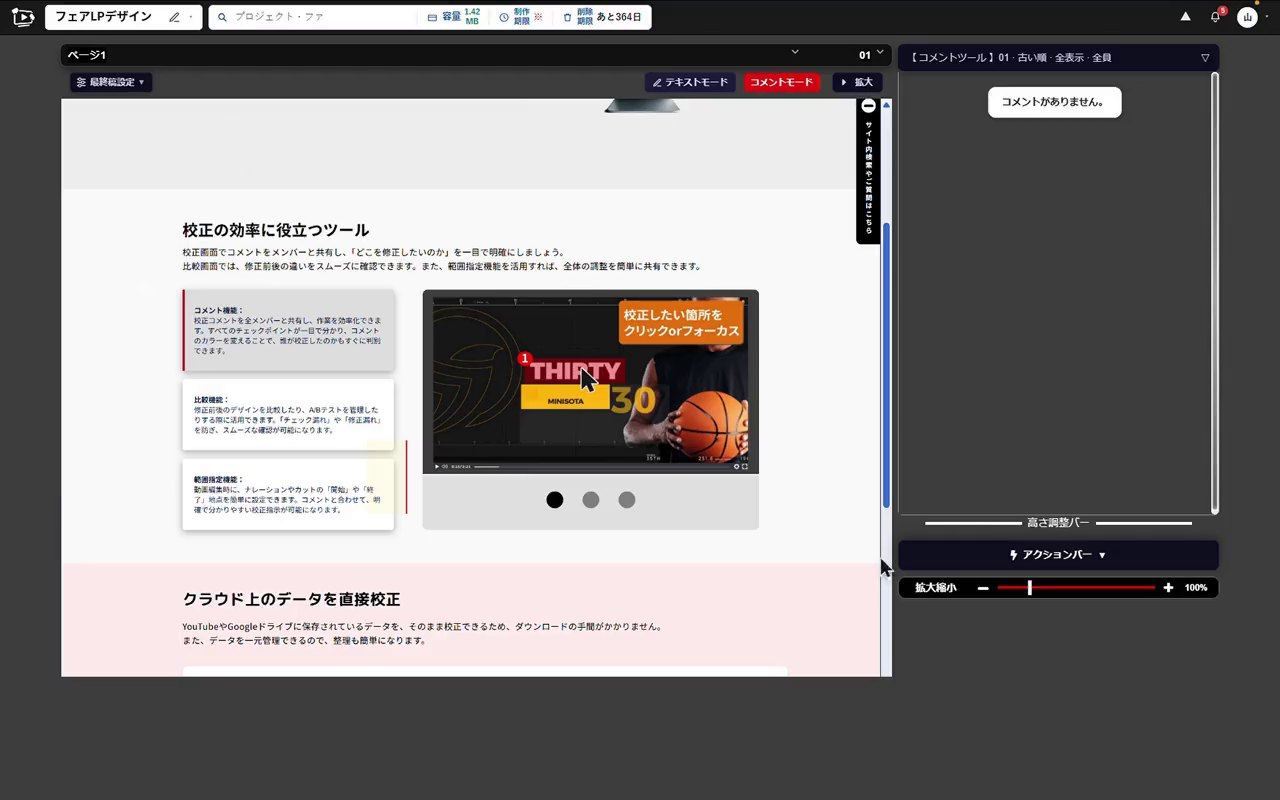This screenshot has width=1280, height=800.
Task: Click the 制作期限 clock icon
Action: tap(504, 17)
